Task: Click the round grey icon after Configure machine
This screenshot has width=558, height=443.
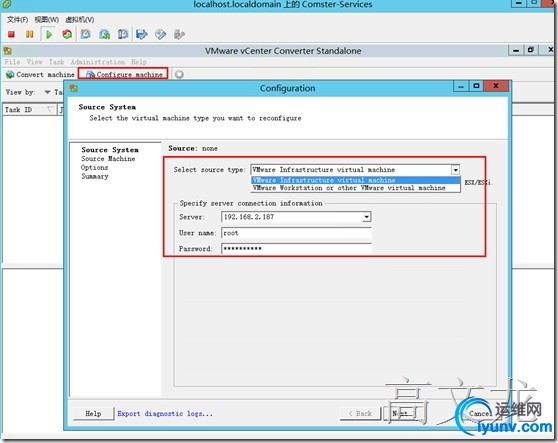Action: click(x=179, y=74)
